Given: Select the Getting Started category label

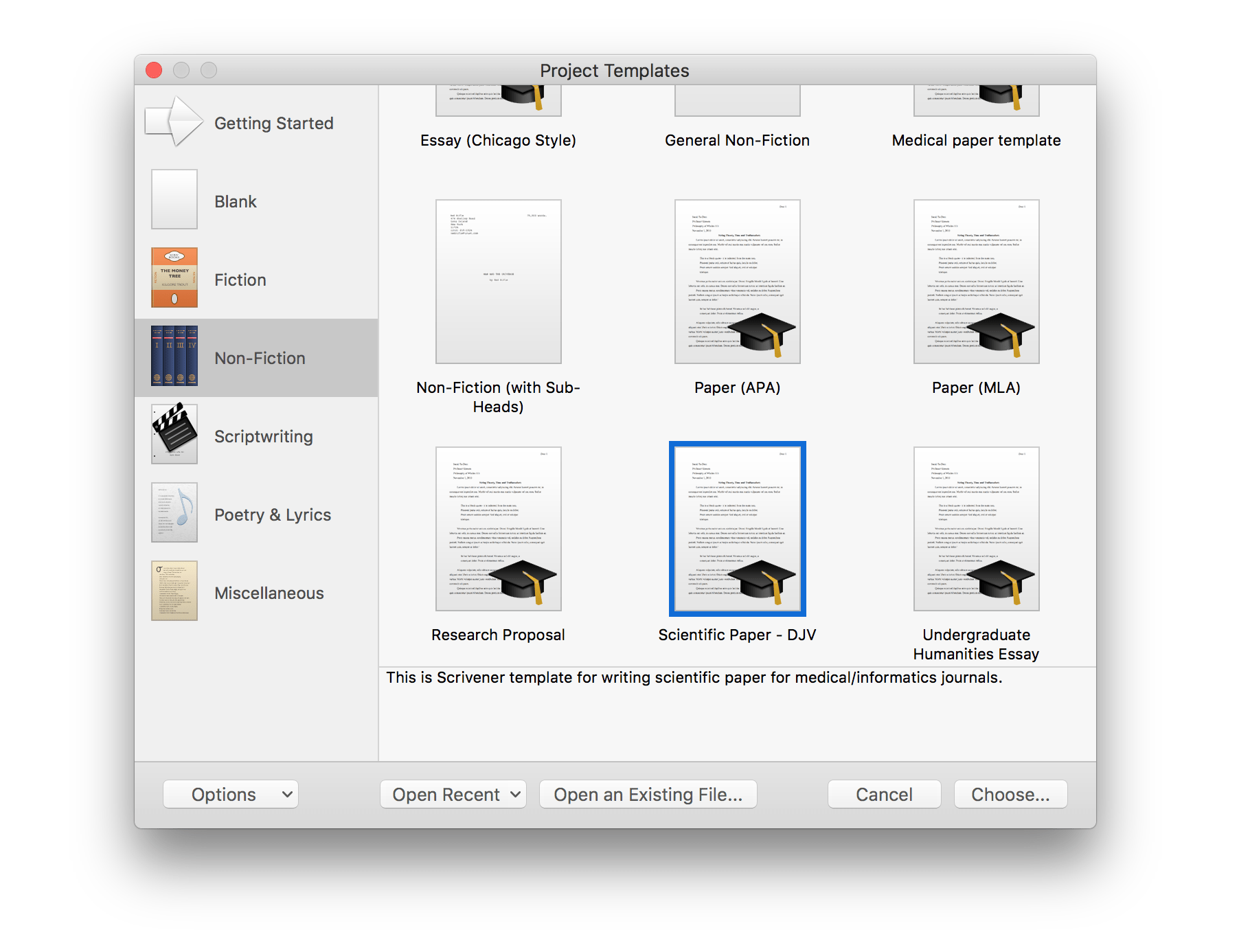Looking at the screenshot, I should (274, 124).
